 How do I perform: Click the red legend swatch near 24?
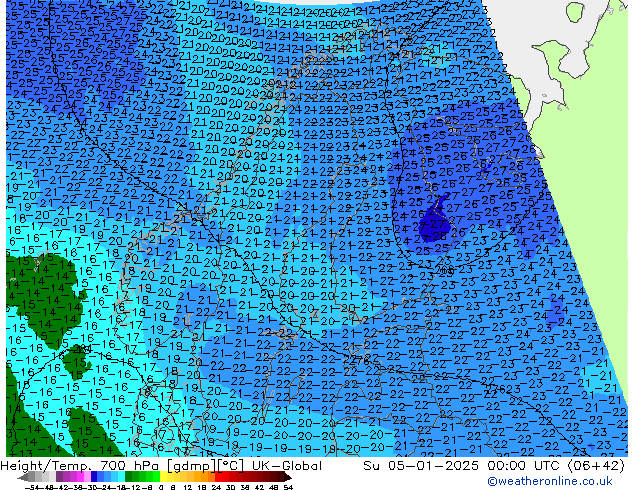tap(218, 477)
